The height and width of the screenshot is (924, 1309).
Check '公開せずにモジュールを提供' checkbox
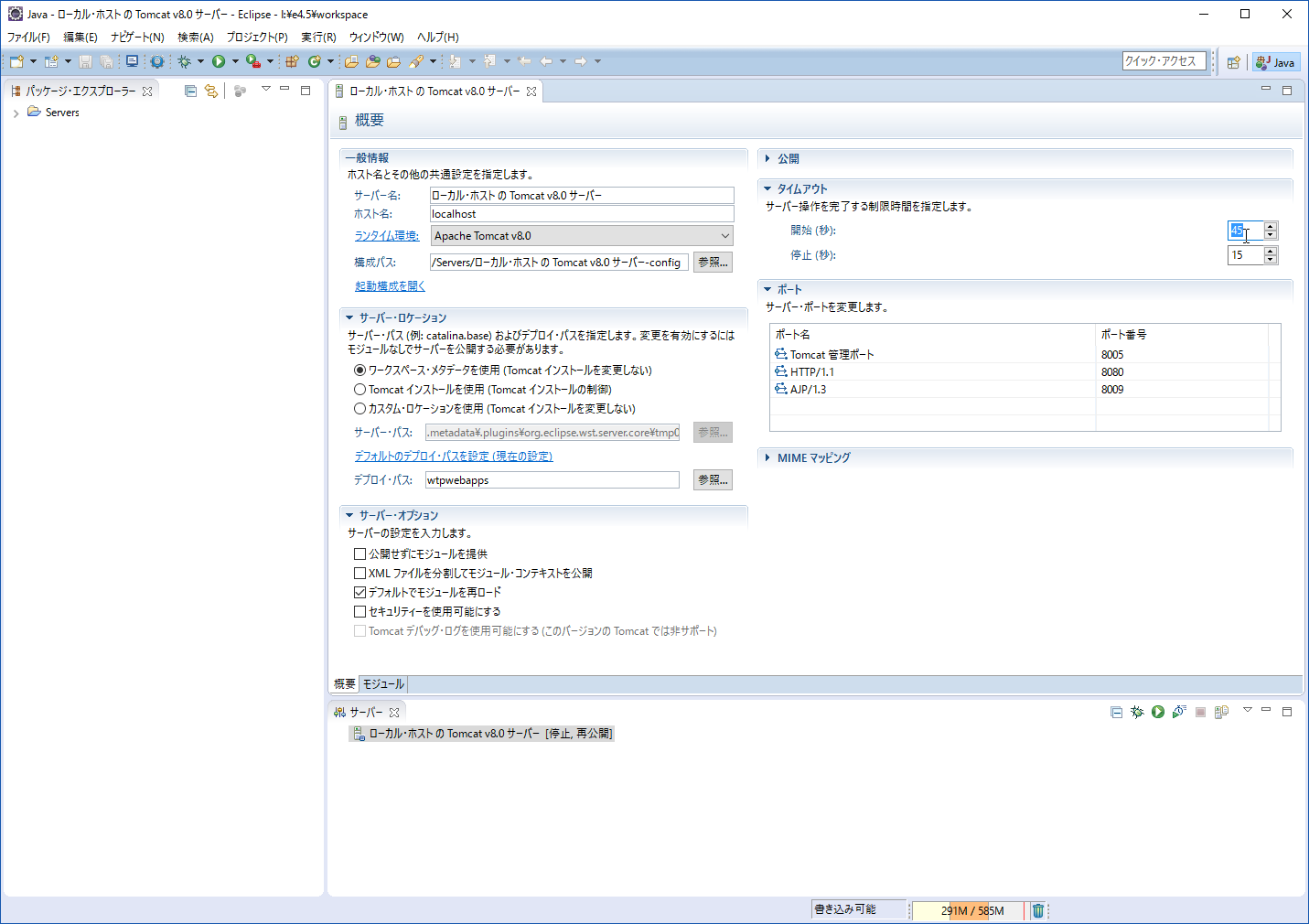pos(360,554)
